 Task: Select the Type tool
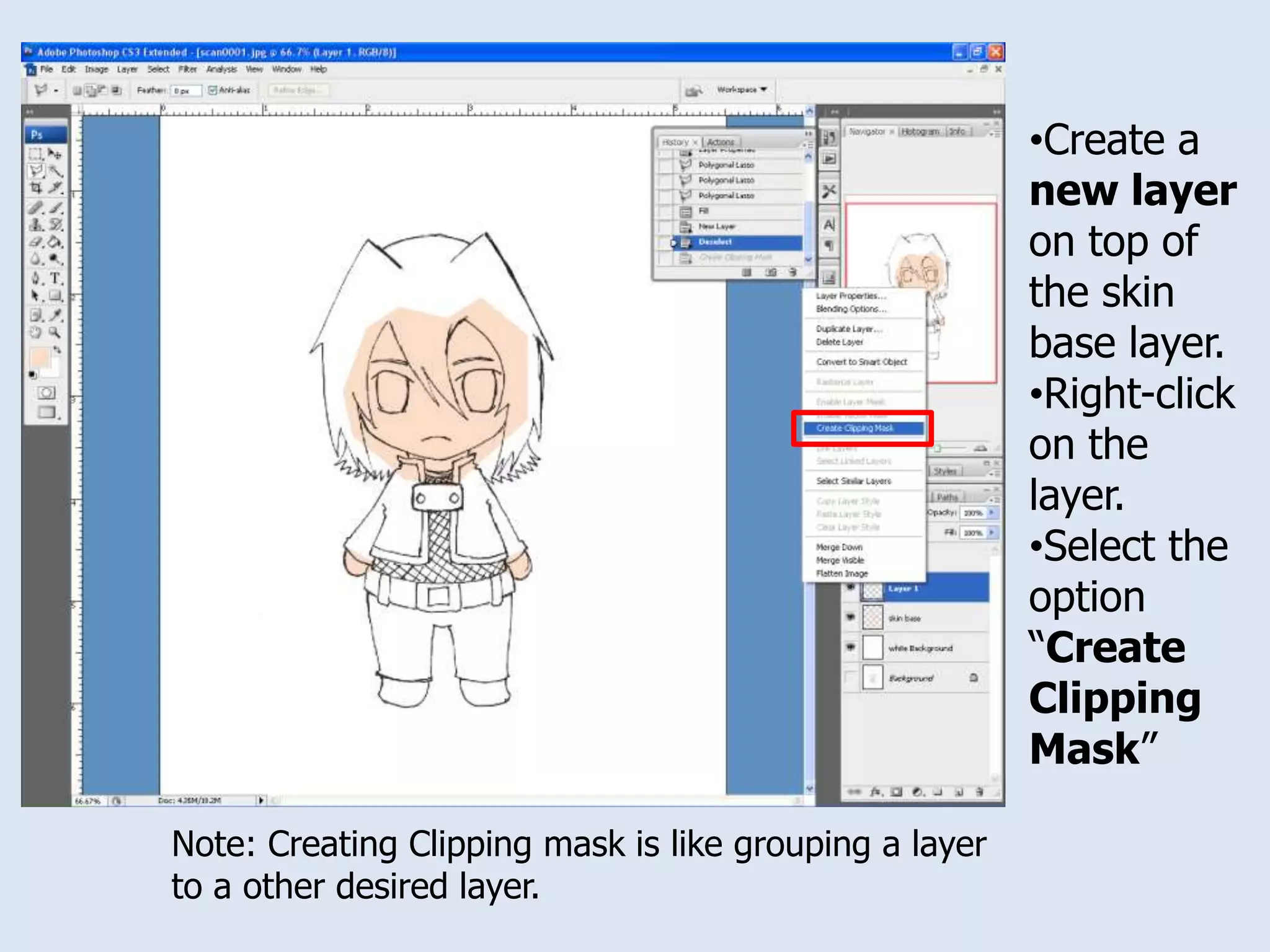pyautogui.click(x=56, y=278)
